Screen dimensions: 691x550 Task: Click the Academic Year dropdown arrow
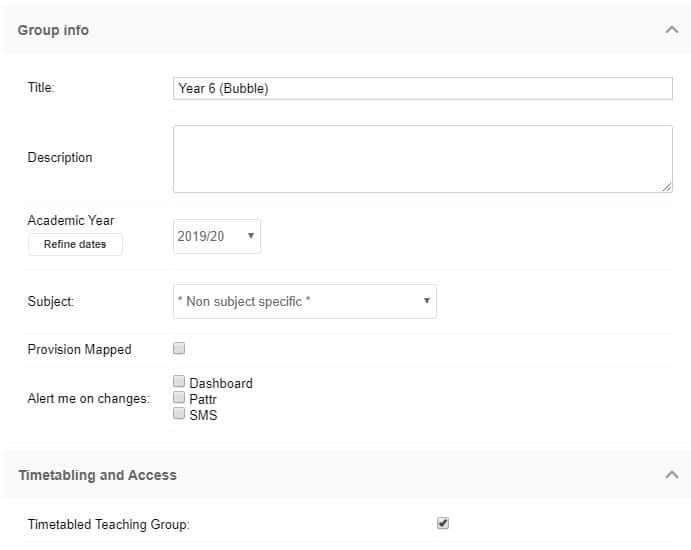pyautogui.click(x=251, y=236)
